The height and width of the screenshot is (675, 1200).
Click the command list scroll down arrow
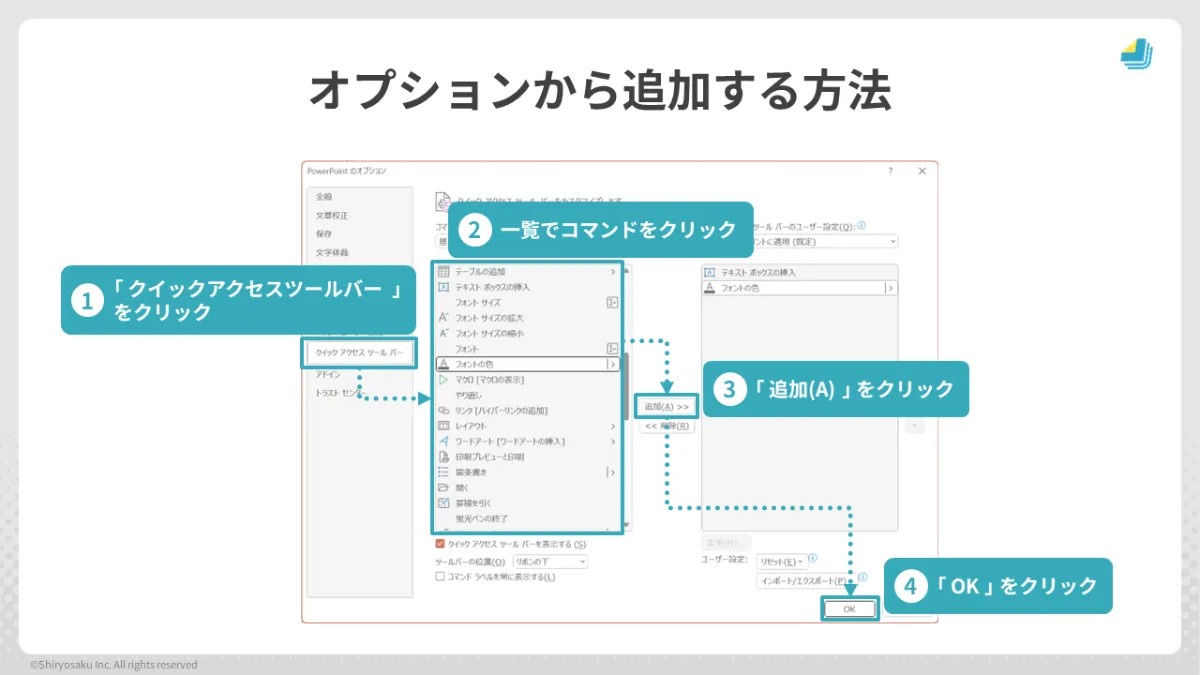click(x=627, y=526)
